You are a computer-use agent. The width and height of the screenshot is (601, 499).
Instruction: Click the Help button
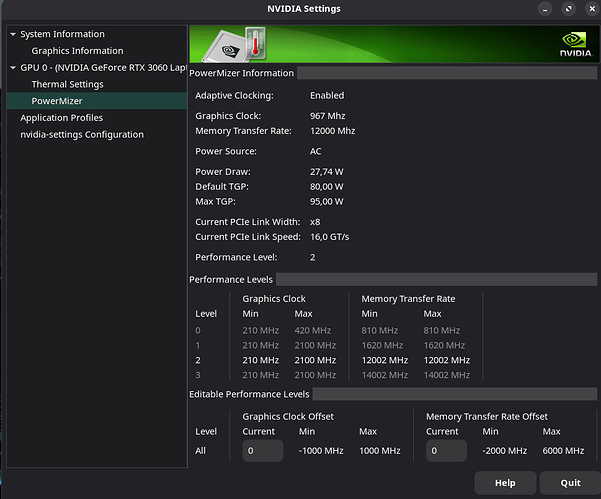(x=505, y=483)
